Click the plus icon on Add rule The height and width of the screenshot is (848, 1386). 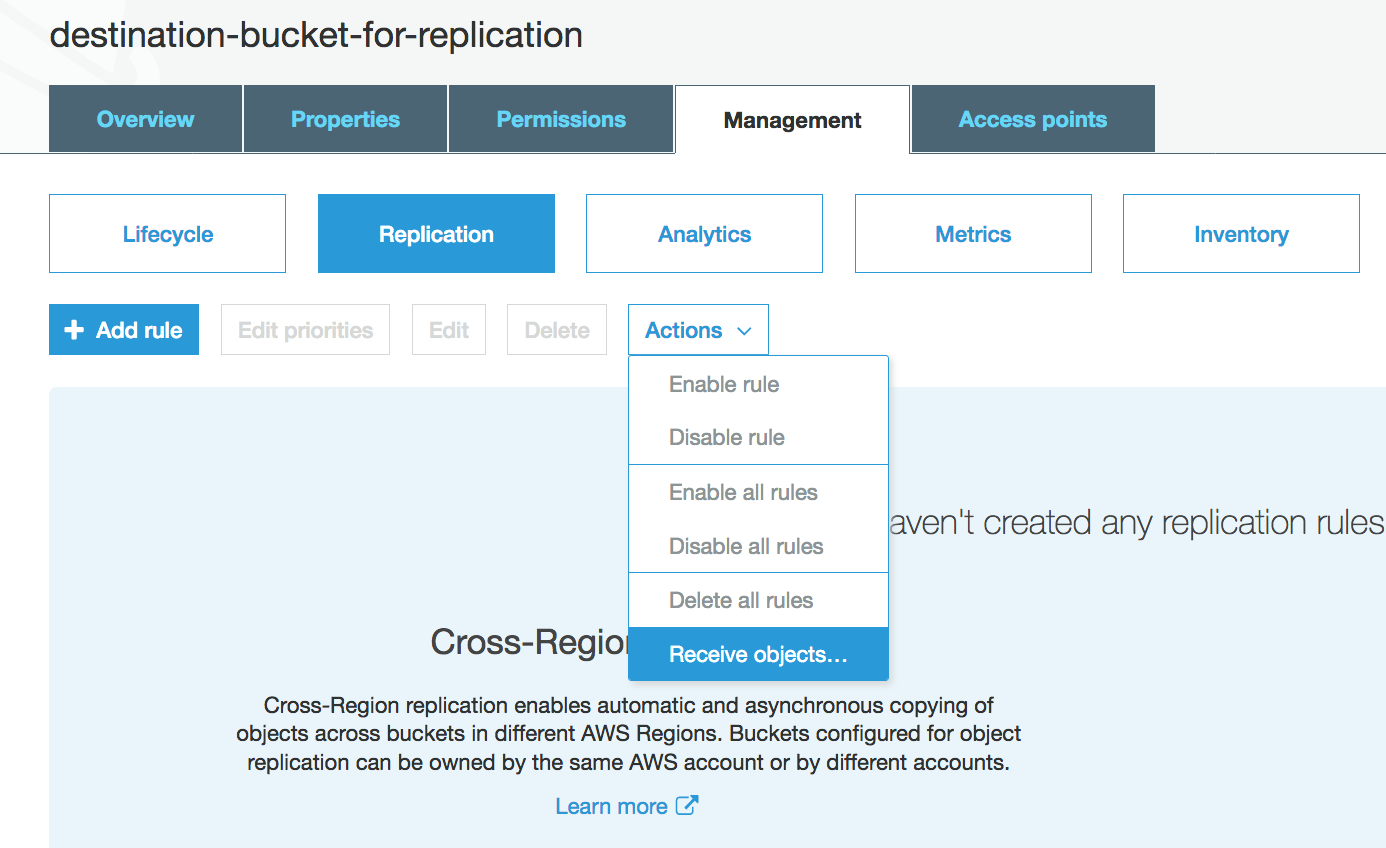tap(73, 329)
